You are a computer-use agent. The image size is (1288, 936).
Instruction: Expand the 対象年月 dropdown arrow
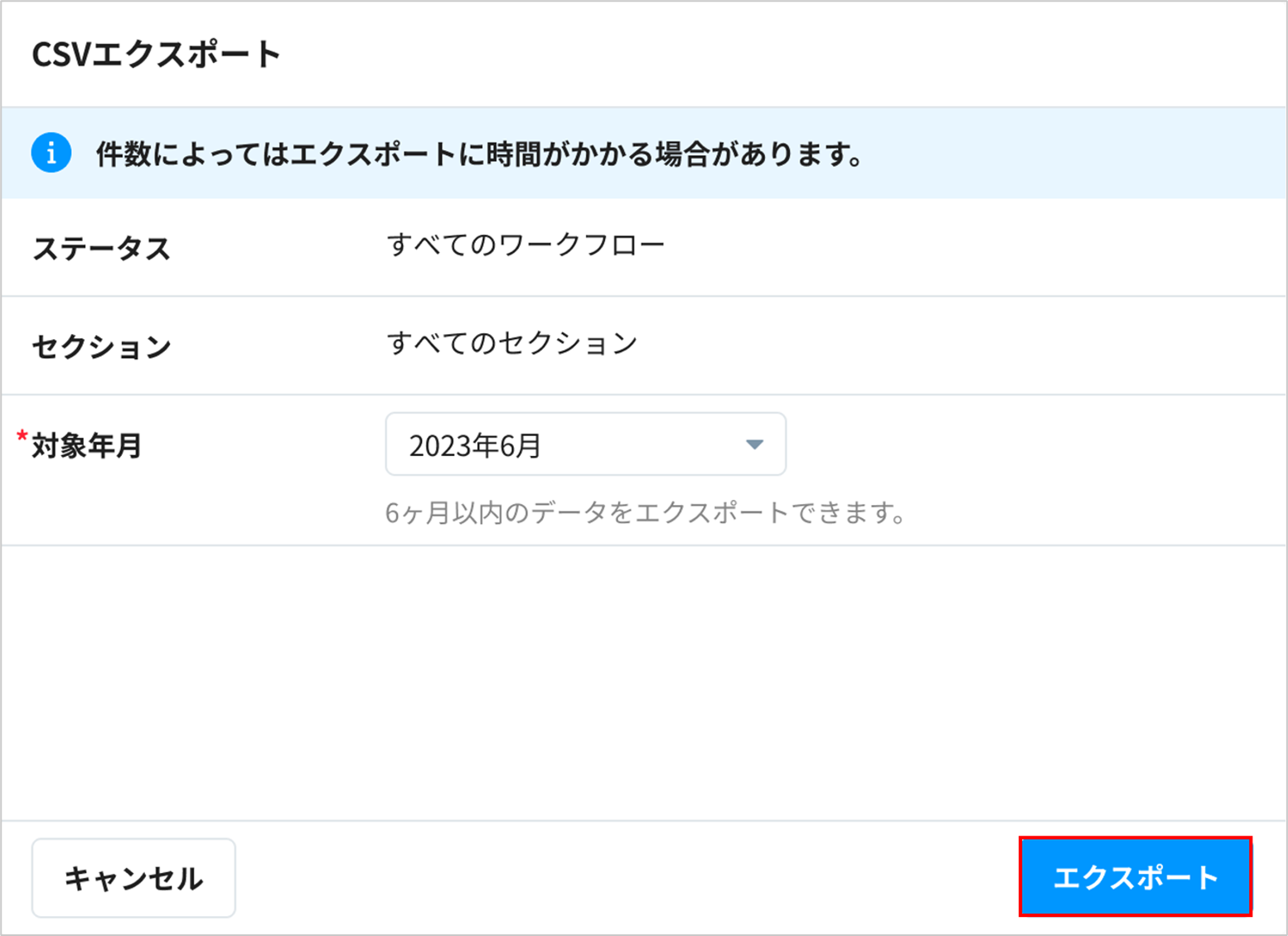coord(753,444)
